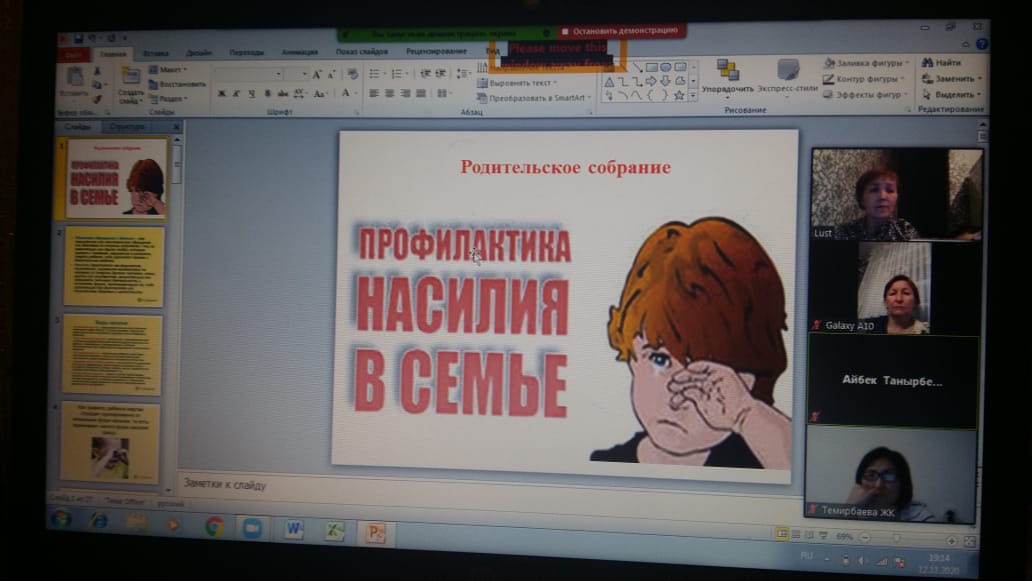Click the PowerPoint taskbar button

tap(375, 532)
